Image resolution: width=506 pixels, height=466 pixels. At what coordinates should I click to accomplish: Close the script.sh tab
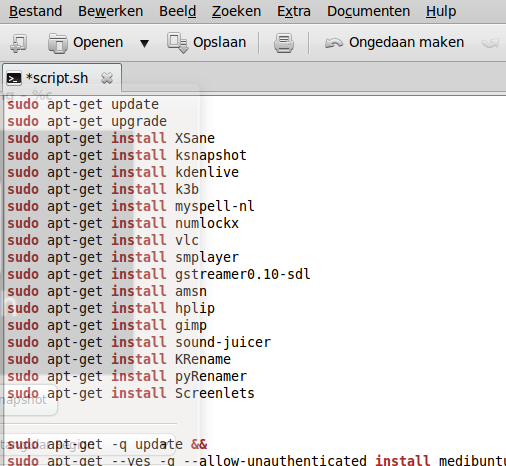tap(107, 79)
